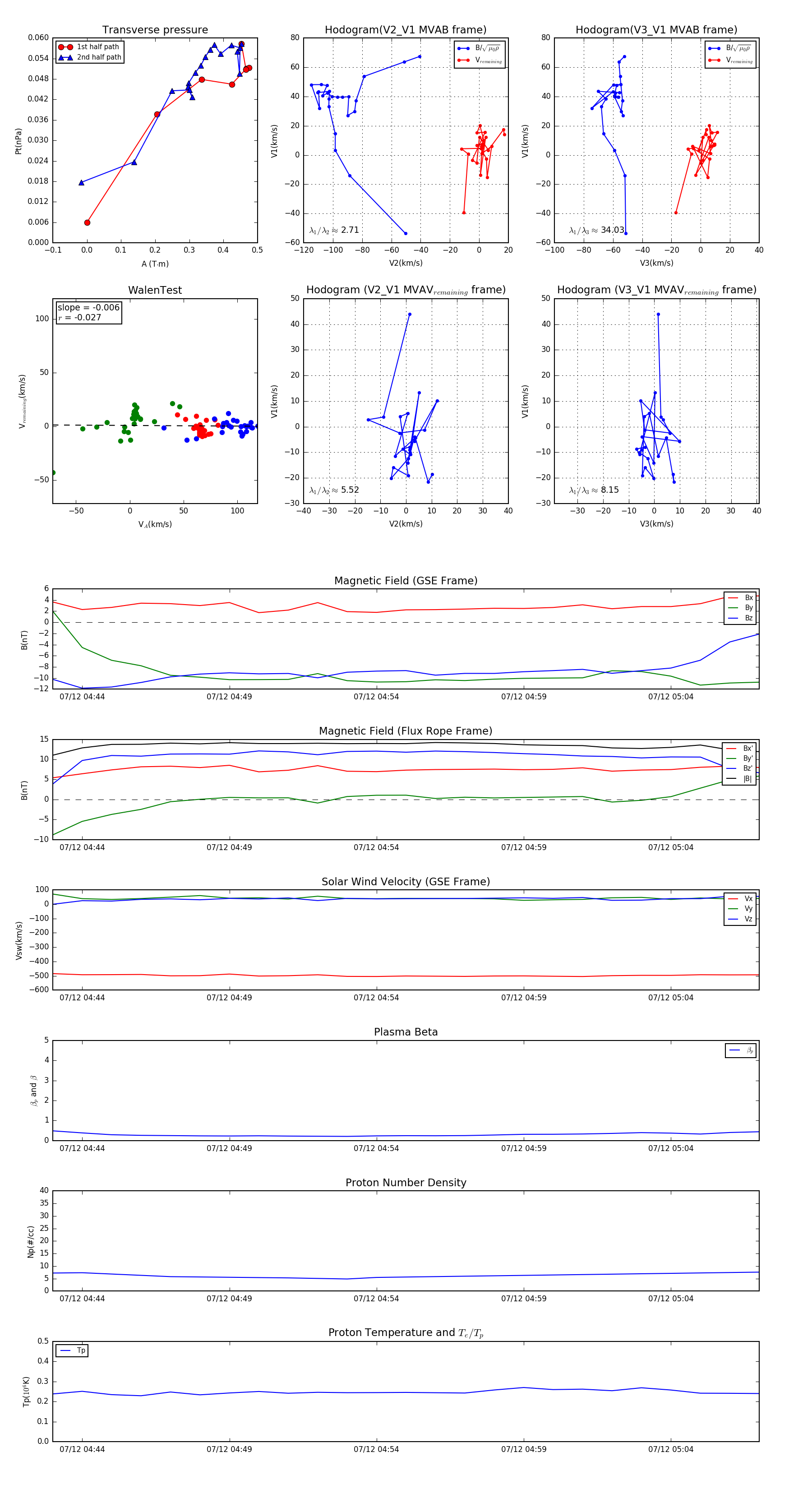Click the 'slope = -0.006' annotation
812x1489 pixels.
88,308
